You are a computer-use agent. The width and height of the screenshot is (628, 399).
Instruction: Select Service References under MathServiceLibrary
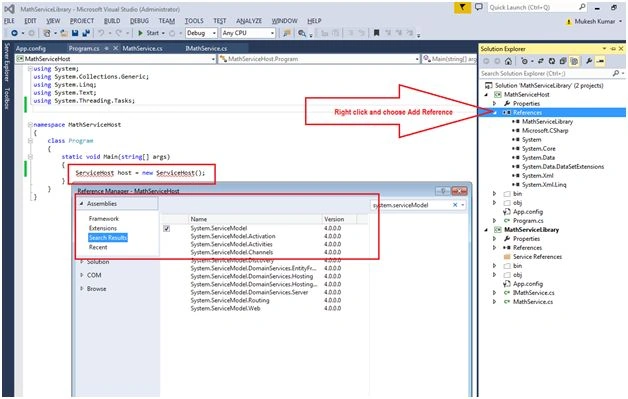(537, 257)
